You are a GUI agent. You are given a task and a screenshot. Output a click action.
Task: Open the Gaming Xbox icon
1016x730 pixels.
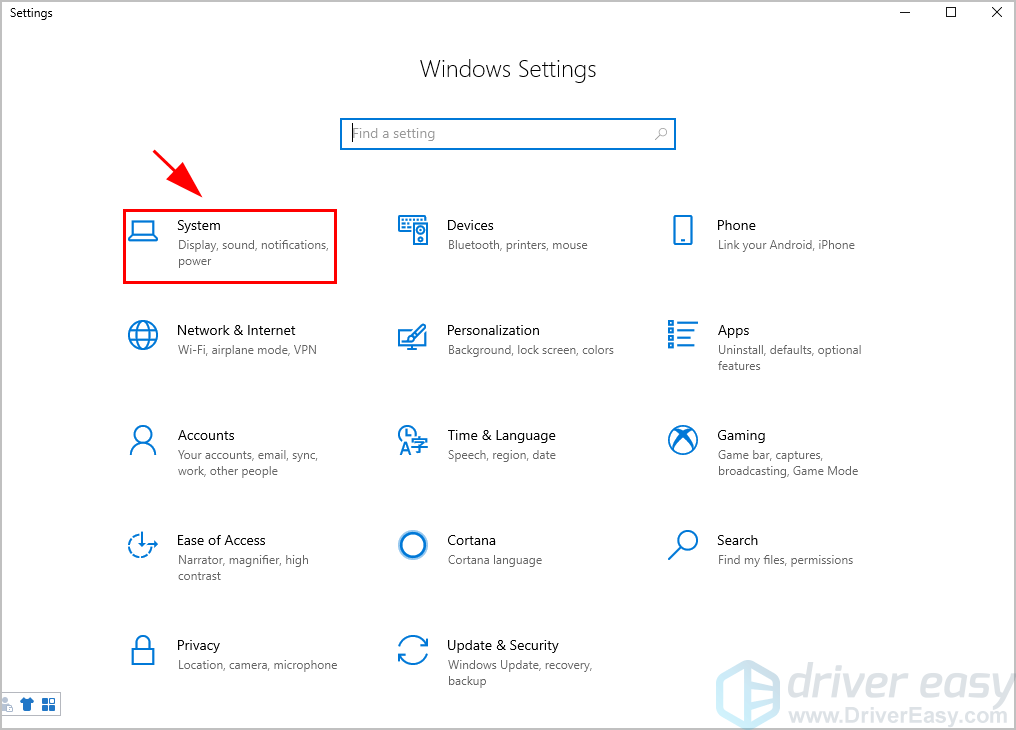tap(683, 440)
